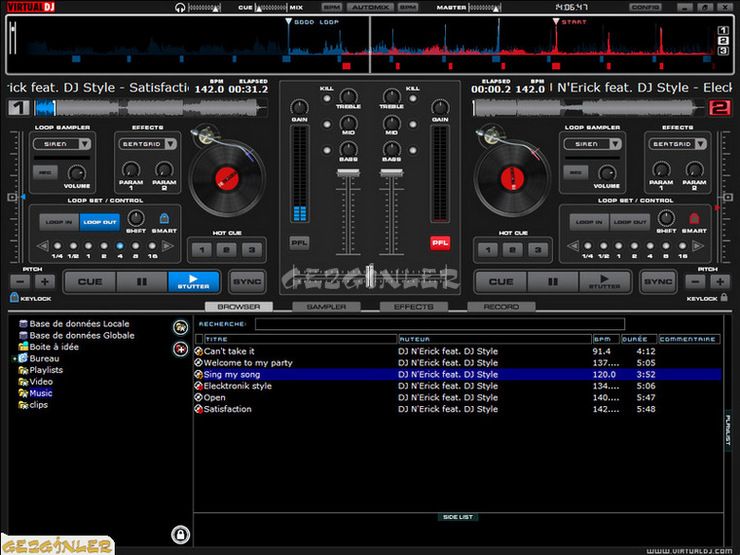
Task: Select waveform zoom level 3
Action: (723, 50)
